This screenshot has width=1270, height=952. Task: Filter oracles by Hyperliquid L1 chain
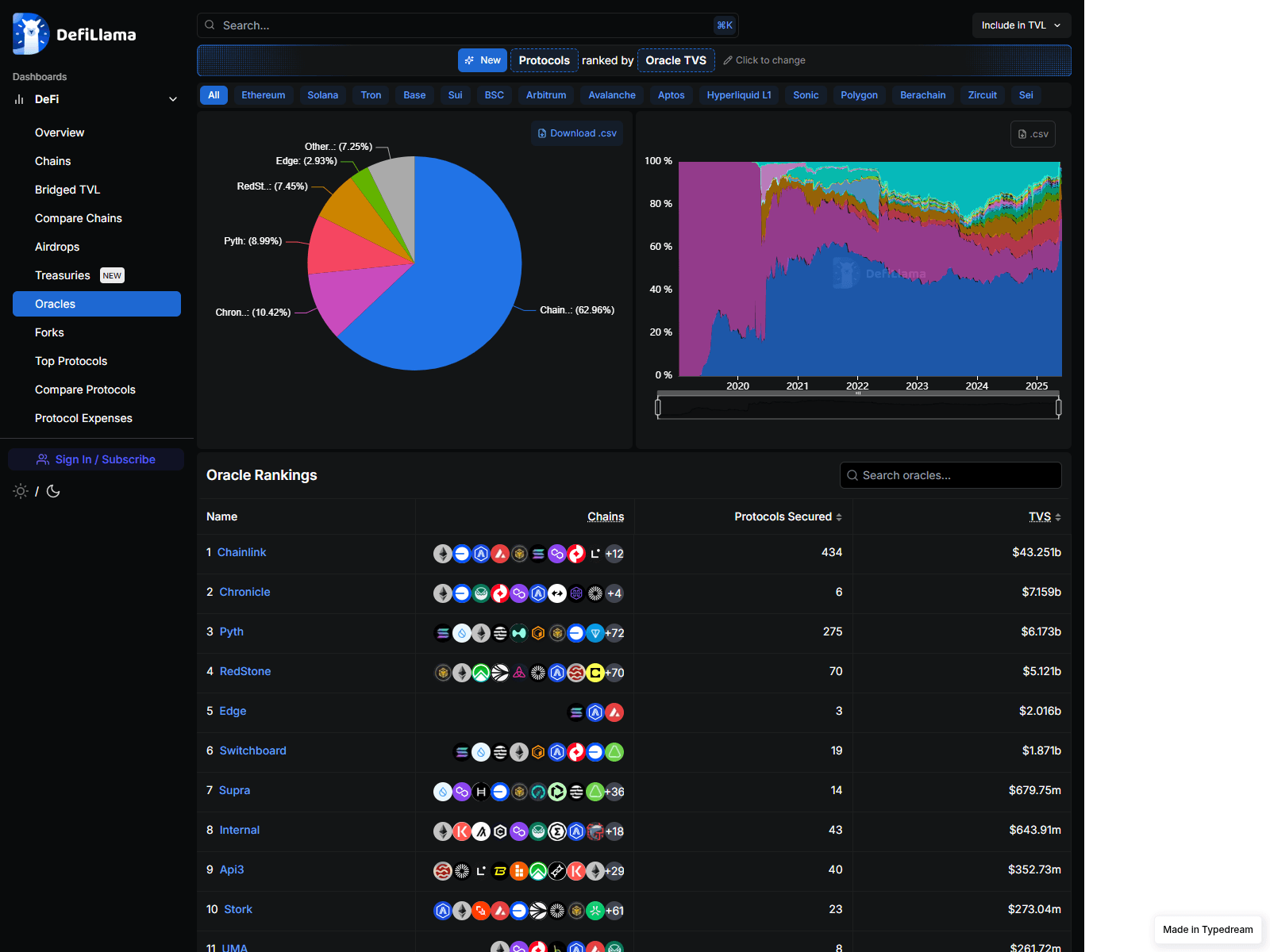coord(739,95)
